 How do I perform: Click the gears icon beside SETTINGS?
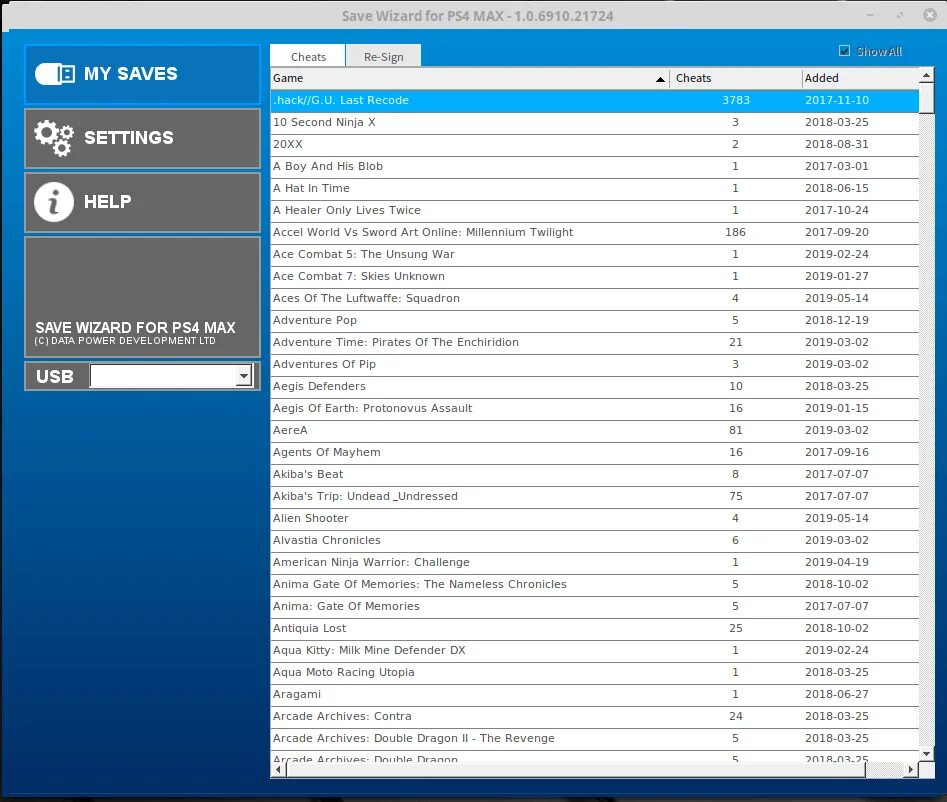click(54, 138)
